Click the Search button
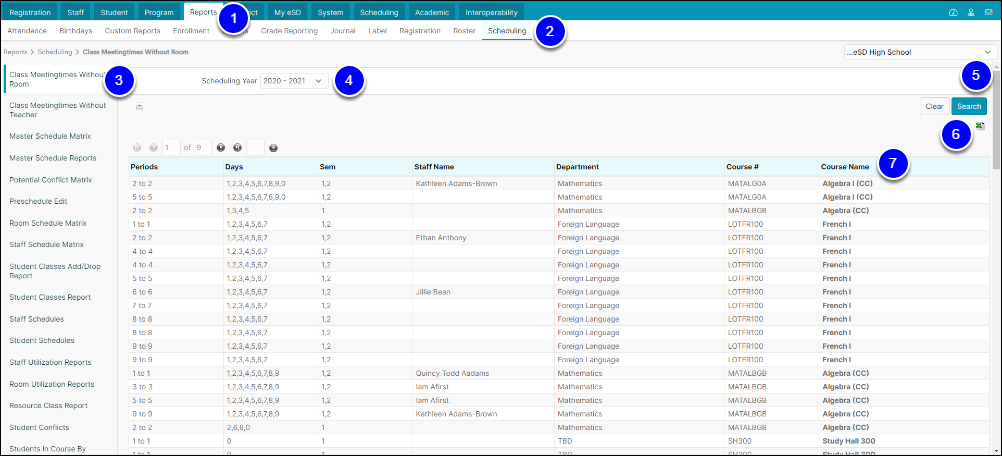This screenshot has width=1002, height=456. click(969, 107)
